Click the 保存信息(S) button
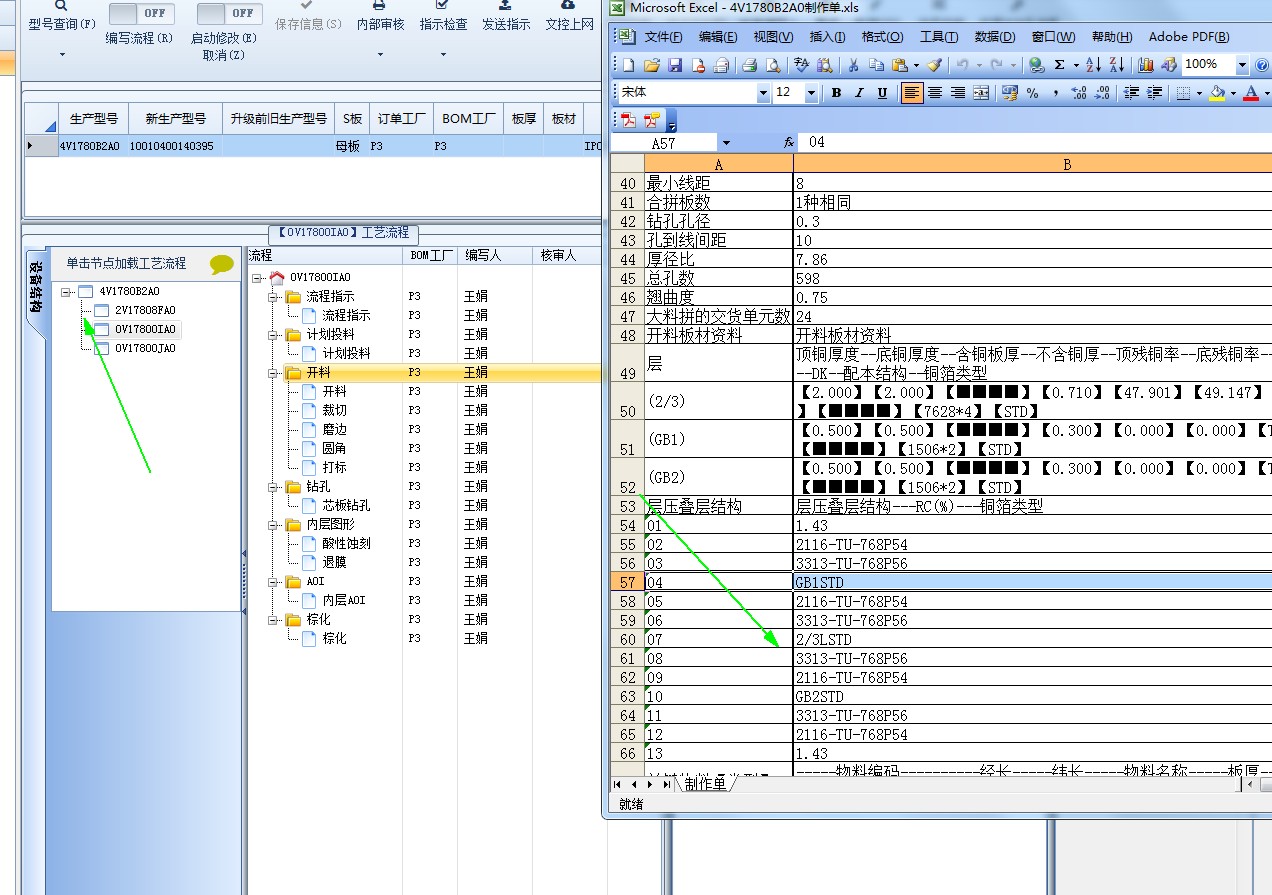This screenshot has width=1272, height=895. tap(307, 24)
